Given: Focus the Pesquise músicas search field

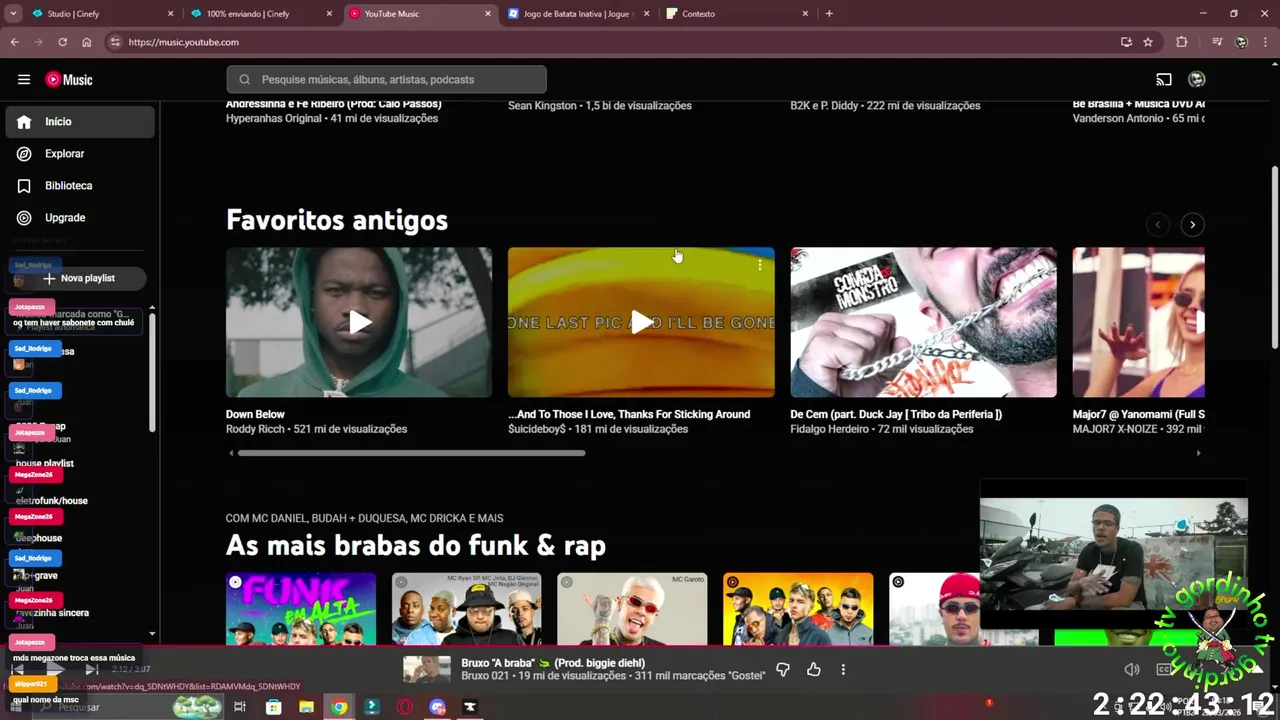Looking at the screenshot, I should pyautogui.click(x=386, y=79).
